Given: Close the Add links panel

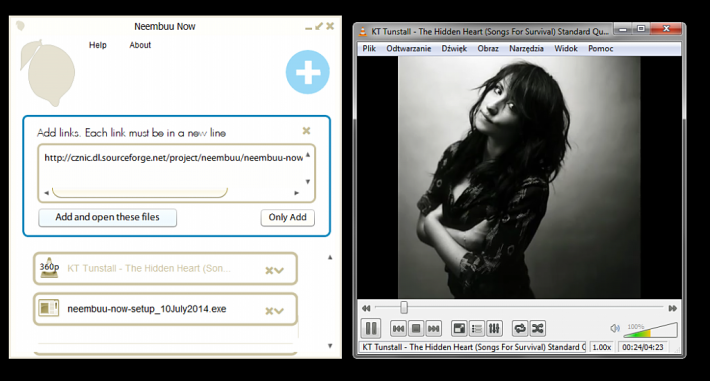Looking at the screenshot, I should (307, 130).
